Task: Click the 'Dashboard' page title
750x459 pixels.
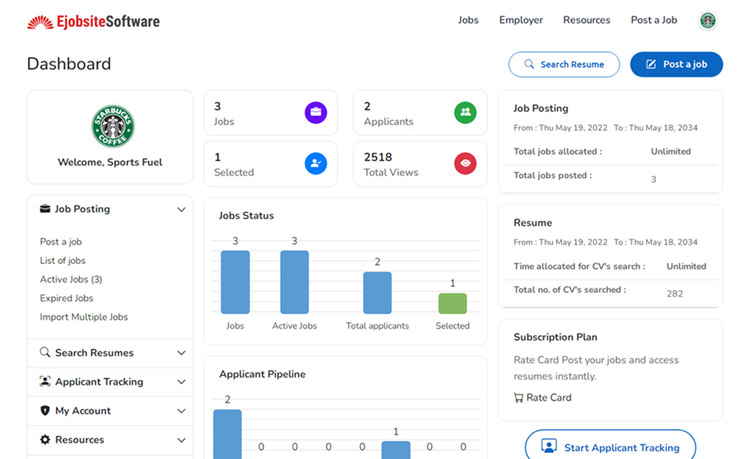Action: click(x=69, y=64)
